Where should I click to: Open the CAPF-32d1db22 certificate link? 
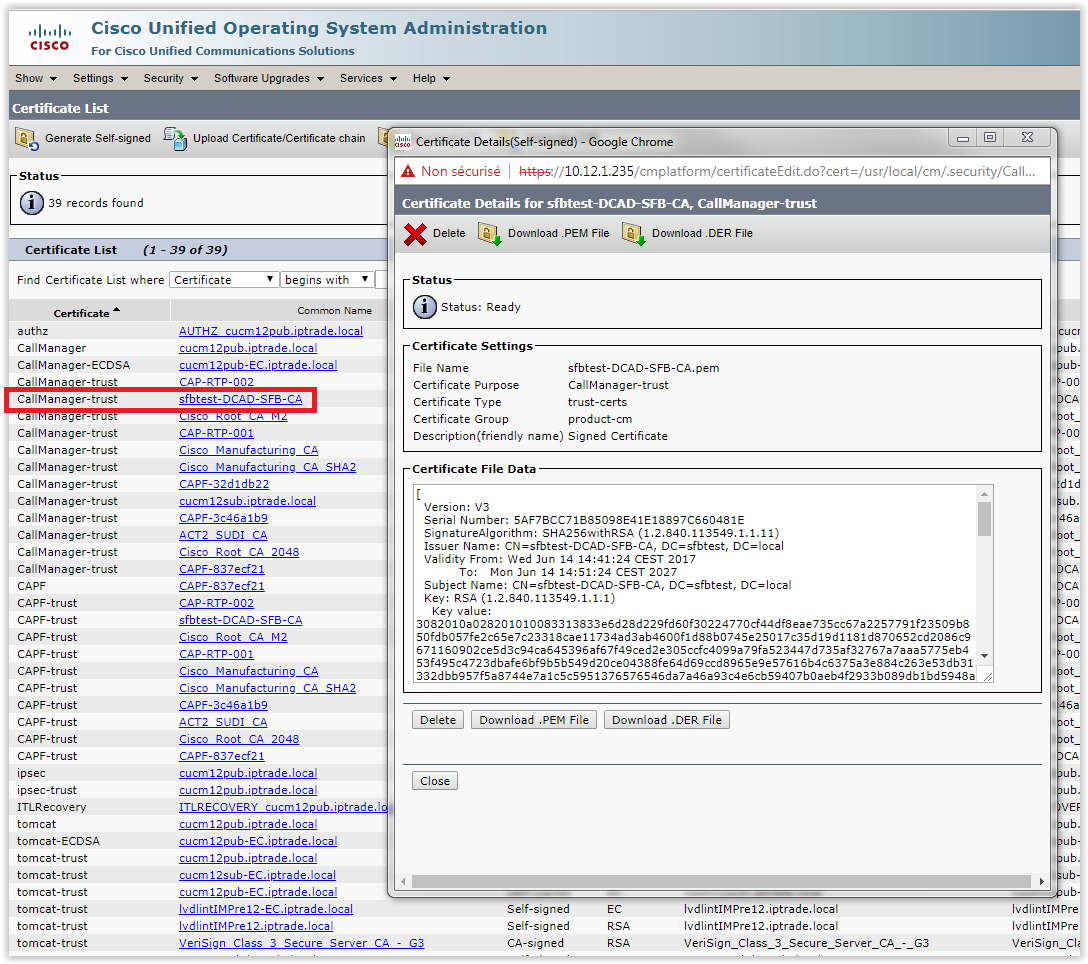224,484
